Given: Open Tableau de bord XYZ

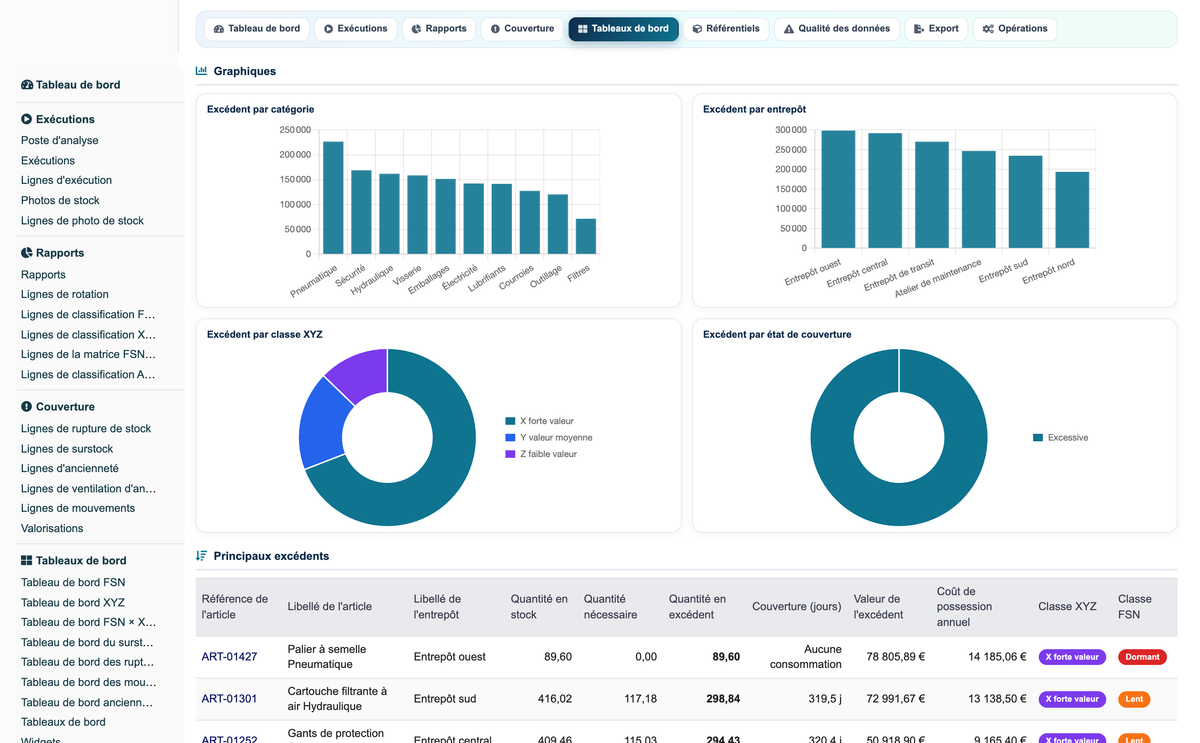Looking at the screenshot, I should [x=73, y=603].
